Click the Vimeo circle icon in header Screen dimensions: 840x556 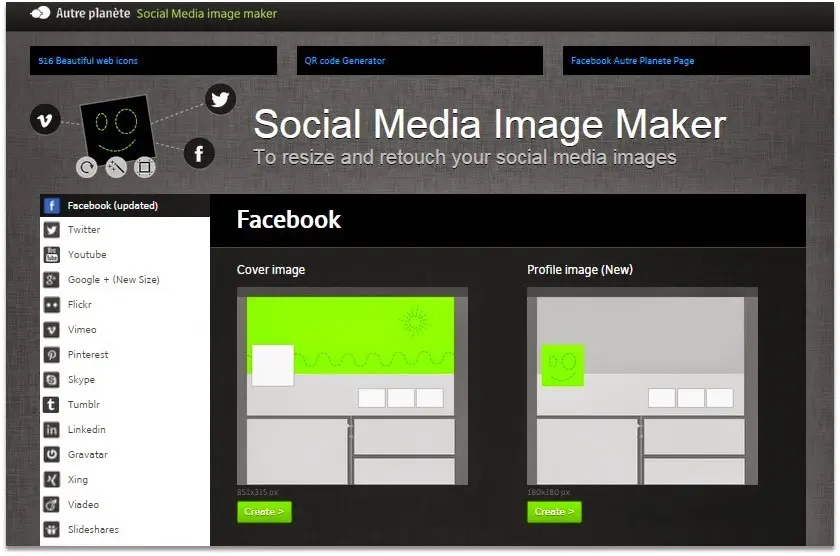(x=44, y=119)
